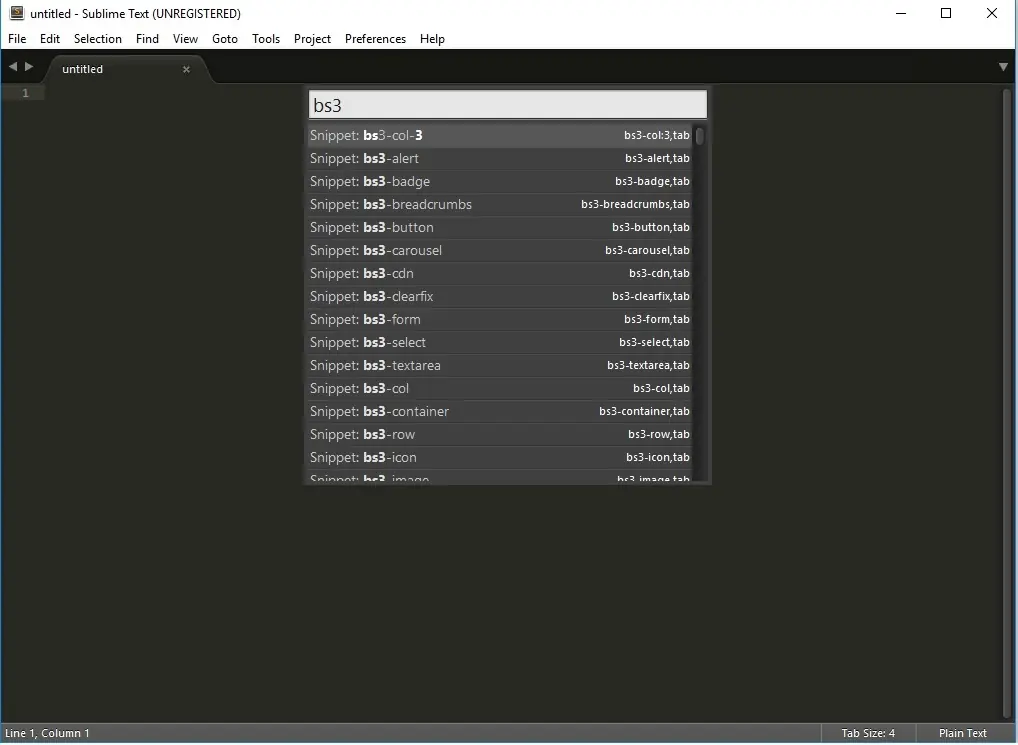The width and height of the screenshot is (1018, 745).
Task: Select Snippet: bs3-button
Action: click(x=500, y=228)
